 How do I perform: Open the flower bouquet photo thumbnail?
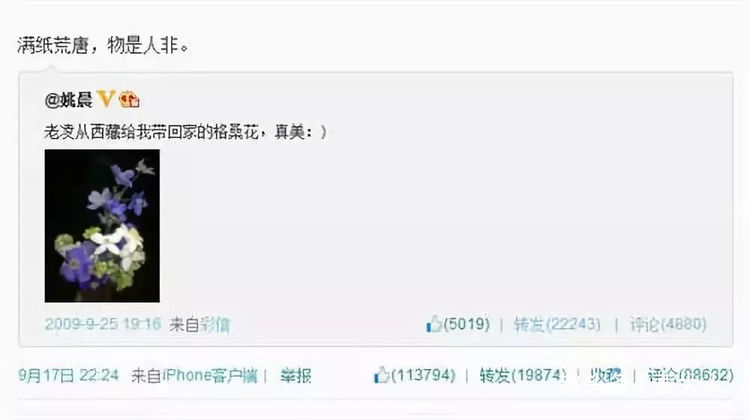(102, 226)
